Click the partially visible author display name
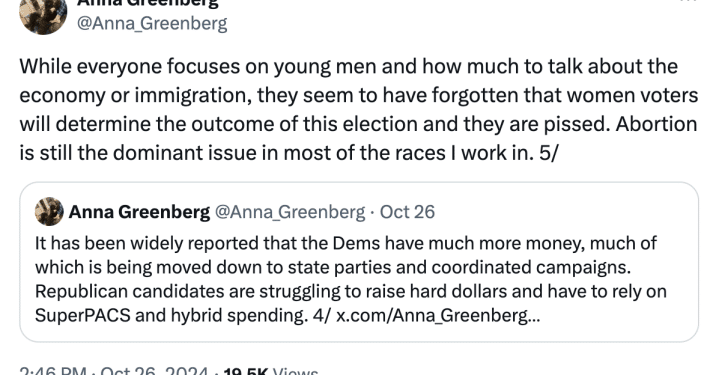This screenshot has height=375, width=710. [148, 4]
